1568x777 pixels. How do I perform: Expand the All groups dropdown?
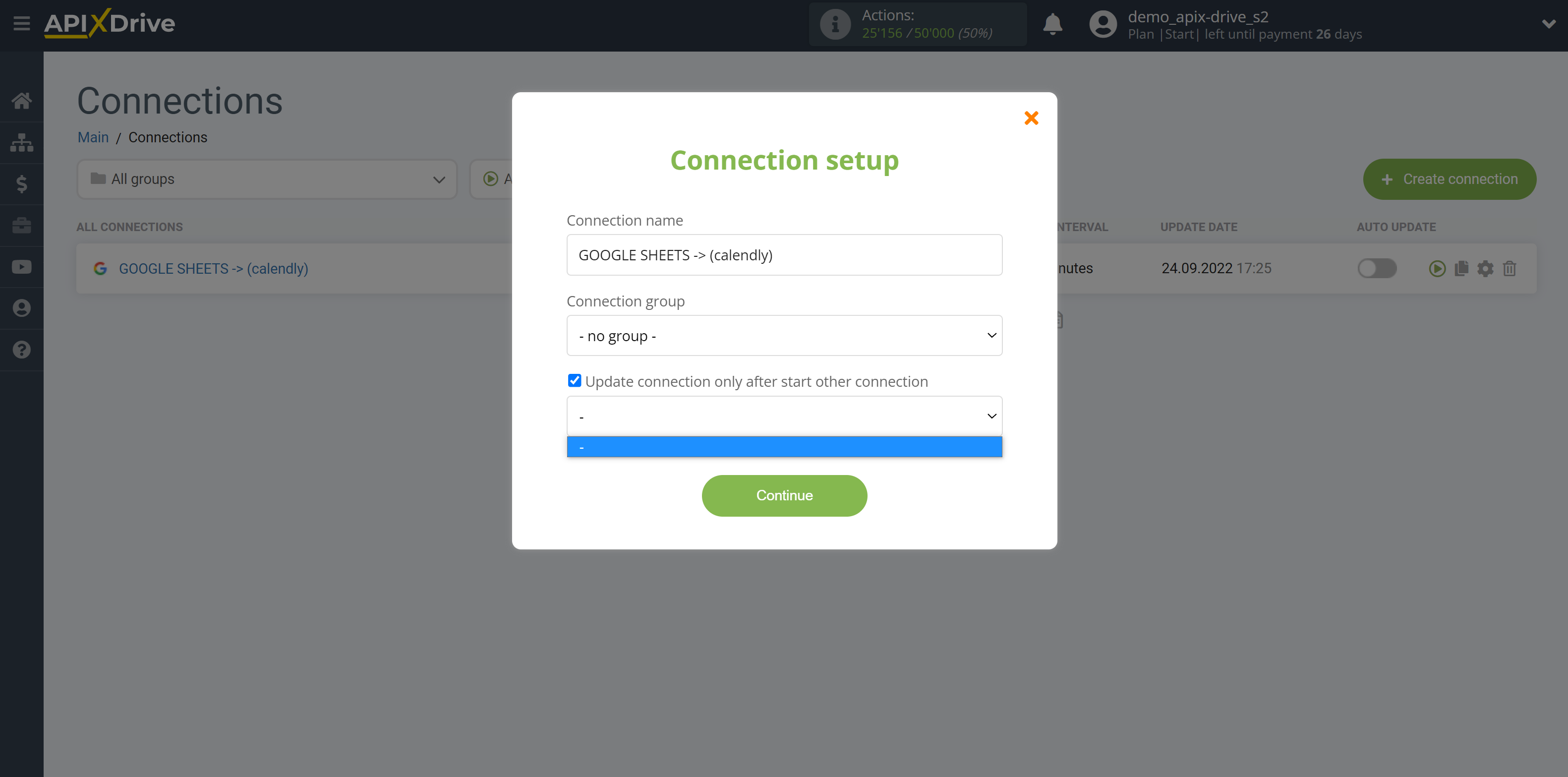(264, 178)
